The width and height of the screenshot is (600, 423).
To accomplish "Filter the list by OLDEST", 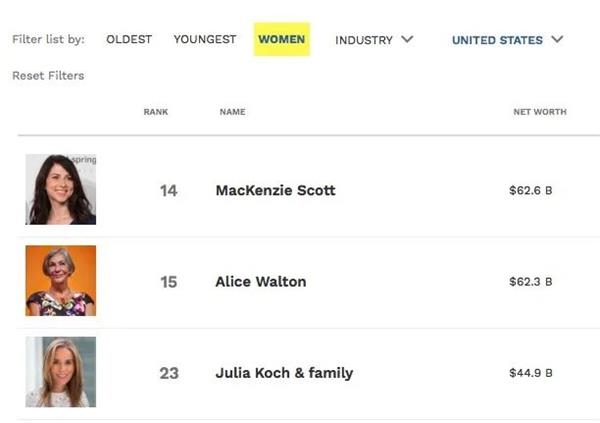I will tap(129, 39).
